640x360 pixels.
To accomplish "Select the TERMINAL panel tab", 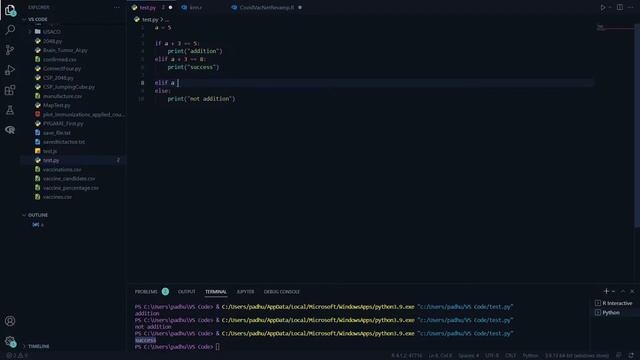I will coord(216,291).
